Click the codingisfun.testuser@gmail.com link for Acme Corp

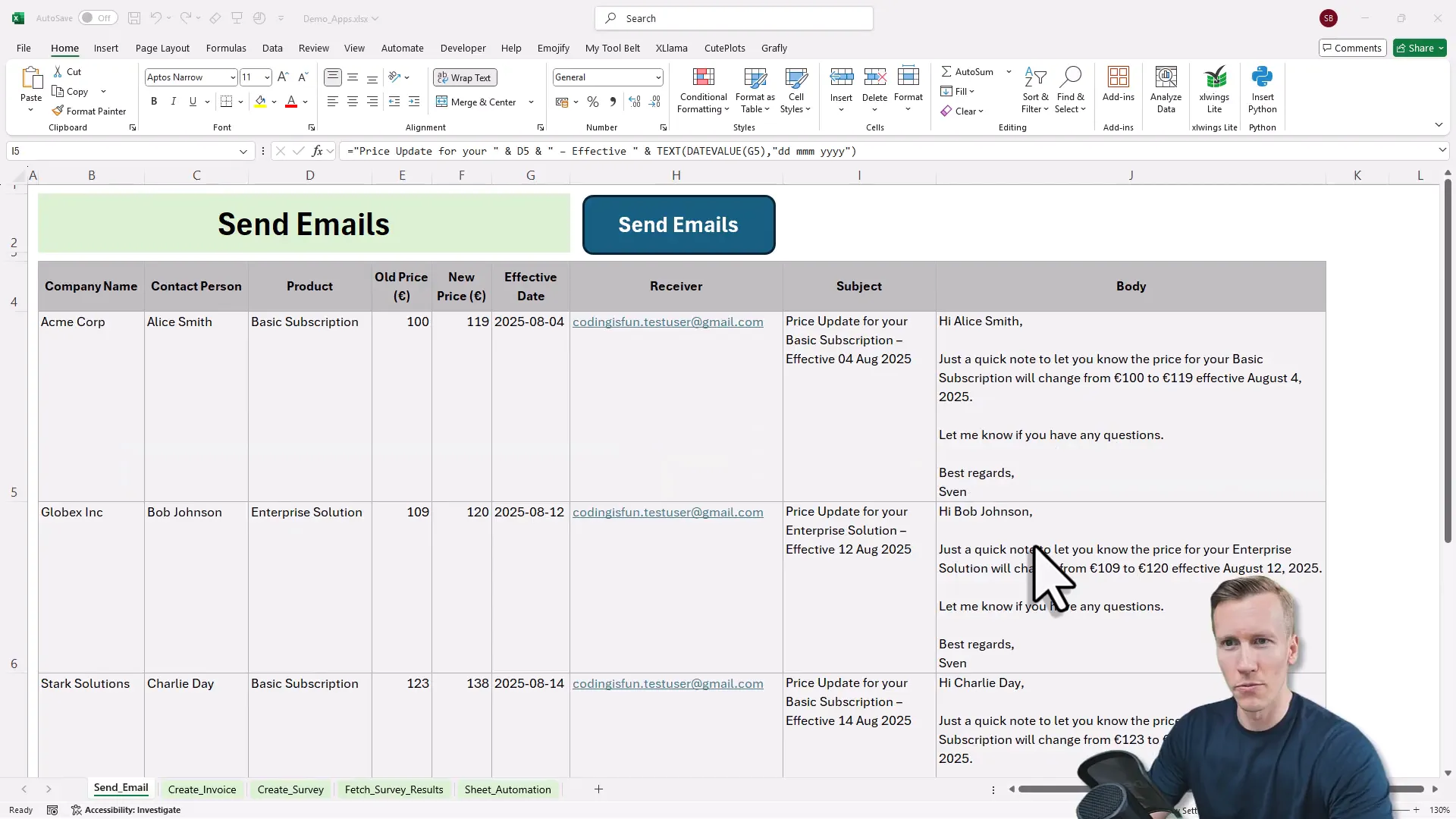668,322
